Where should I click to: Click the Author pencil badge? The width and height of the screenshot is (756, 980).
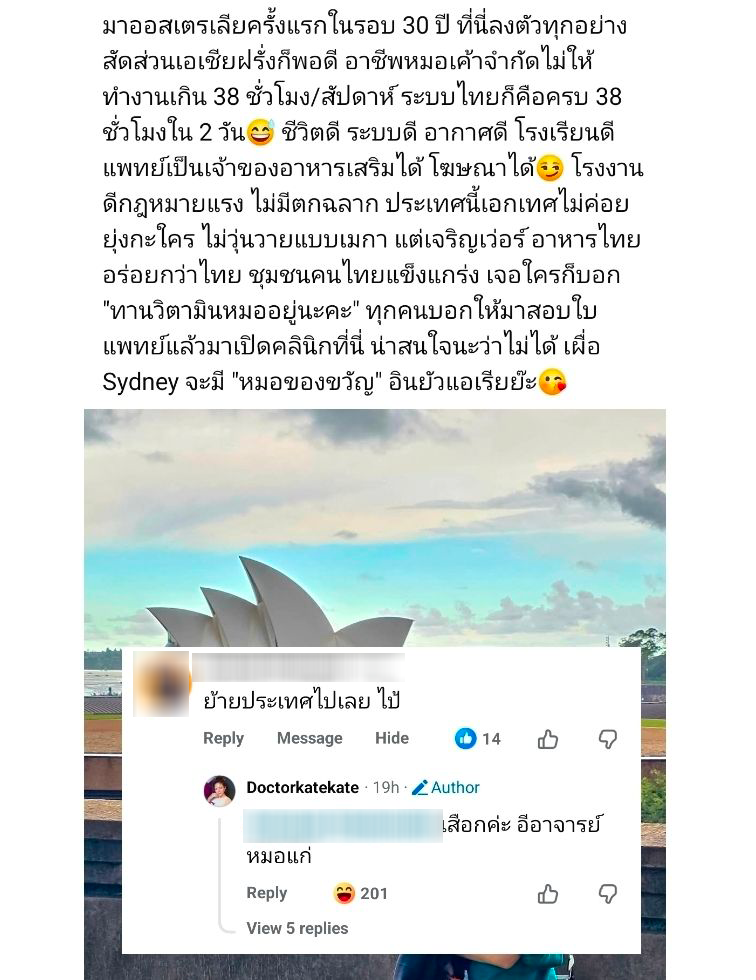[x=445, y=788]
